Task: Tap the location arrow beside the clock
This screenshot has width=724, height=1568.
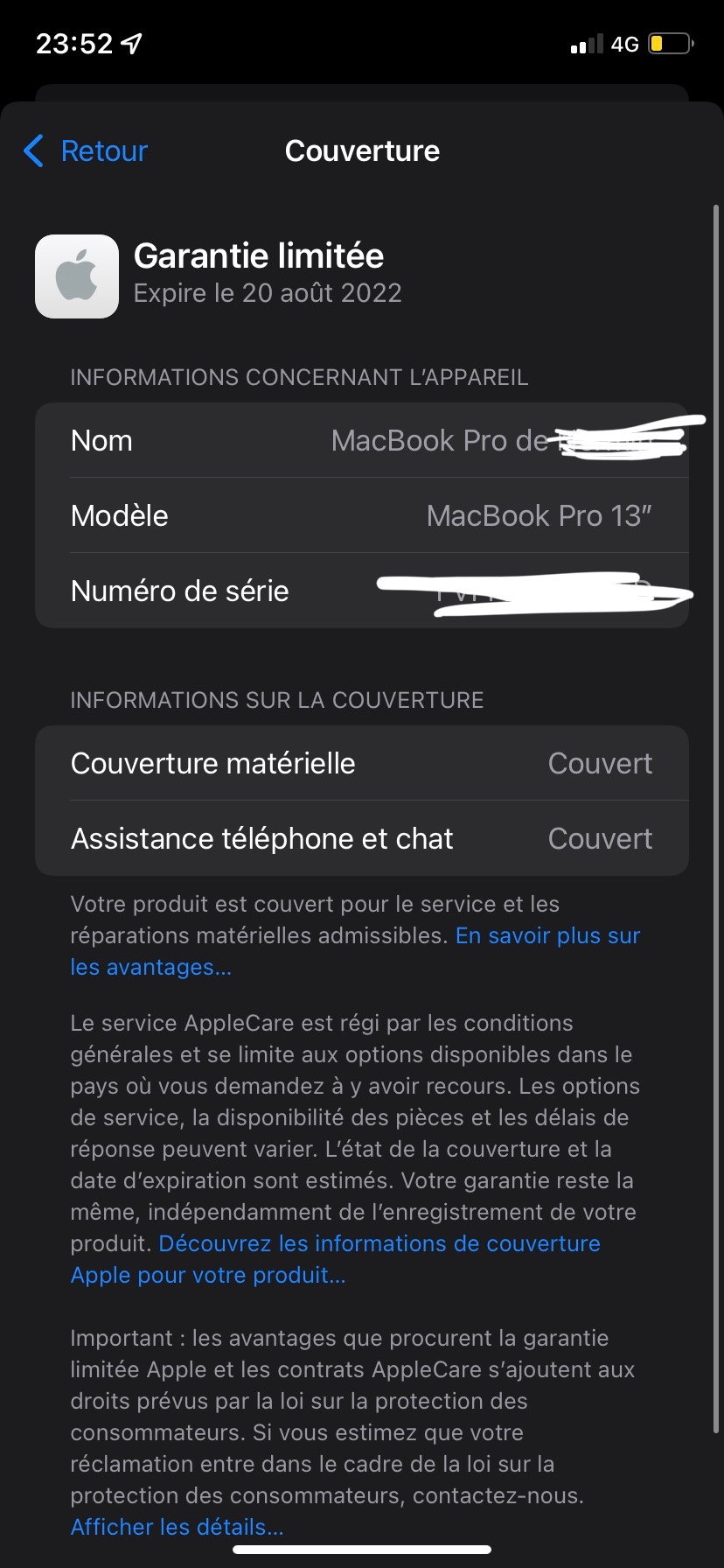Action: [132, 44]
